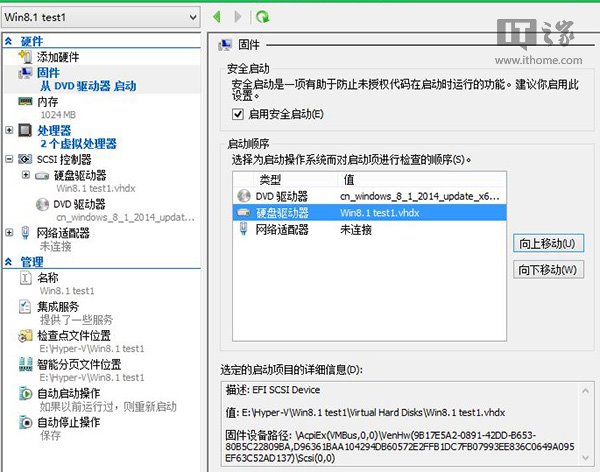The height and width of the screenshot is (472, 600).
Task: Click the green back arrow icon
Action: [x=217, y=17]
